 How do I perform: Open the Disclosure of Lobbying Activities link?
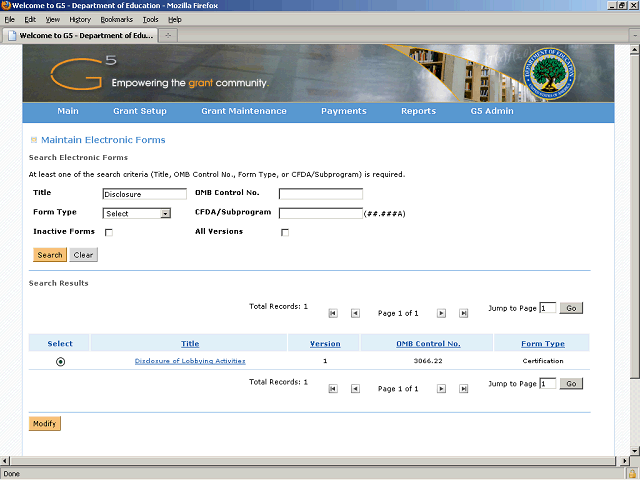point(190,361)
